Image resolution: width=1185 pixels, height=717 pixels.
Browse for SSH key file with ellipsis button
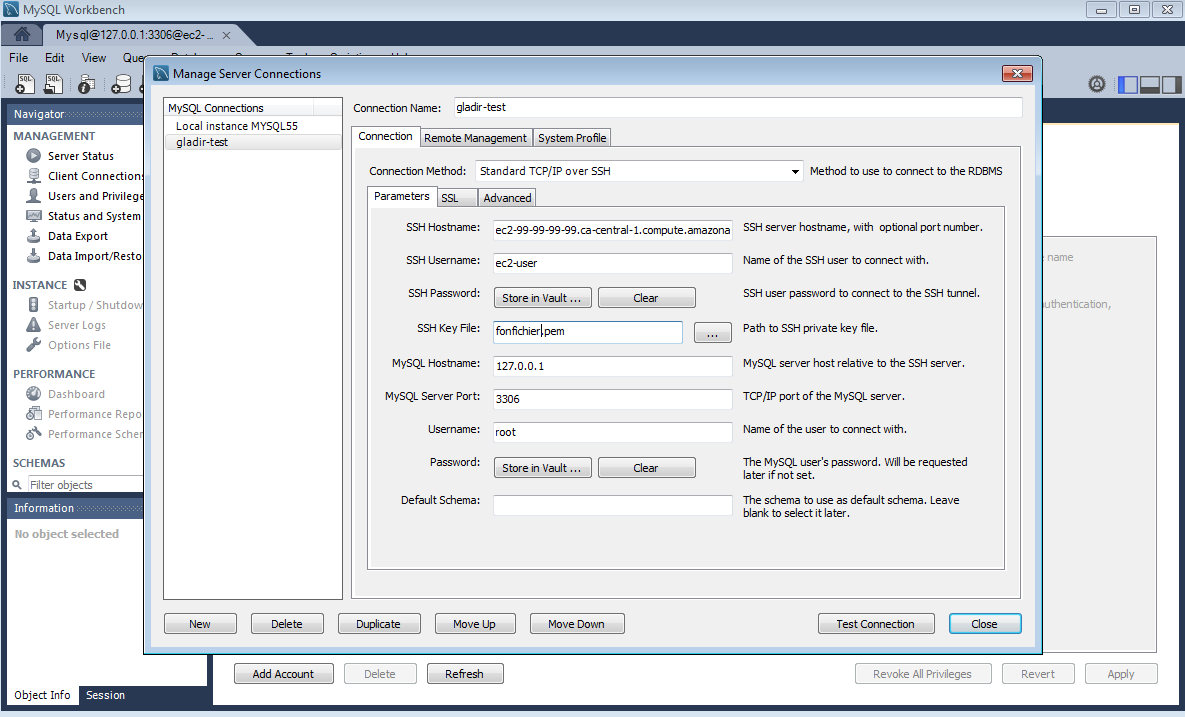point(712,333)
